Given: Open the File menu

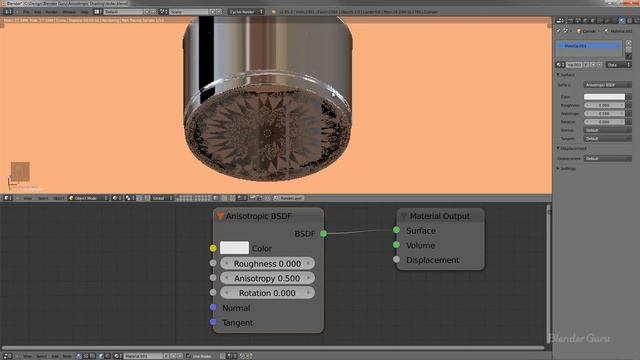Looking at the screenshot, I should [26, 12].
